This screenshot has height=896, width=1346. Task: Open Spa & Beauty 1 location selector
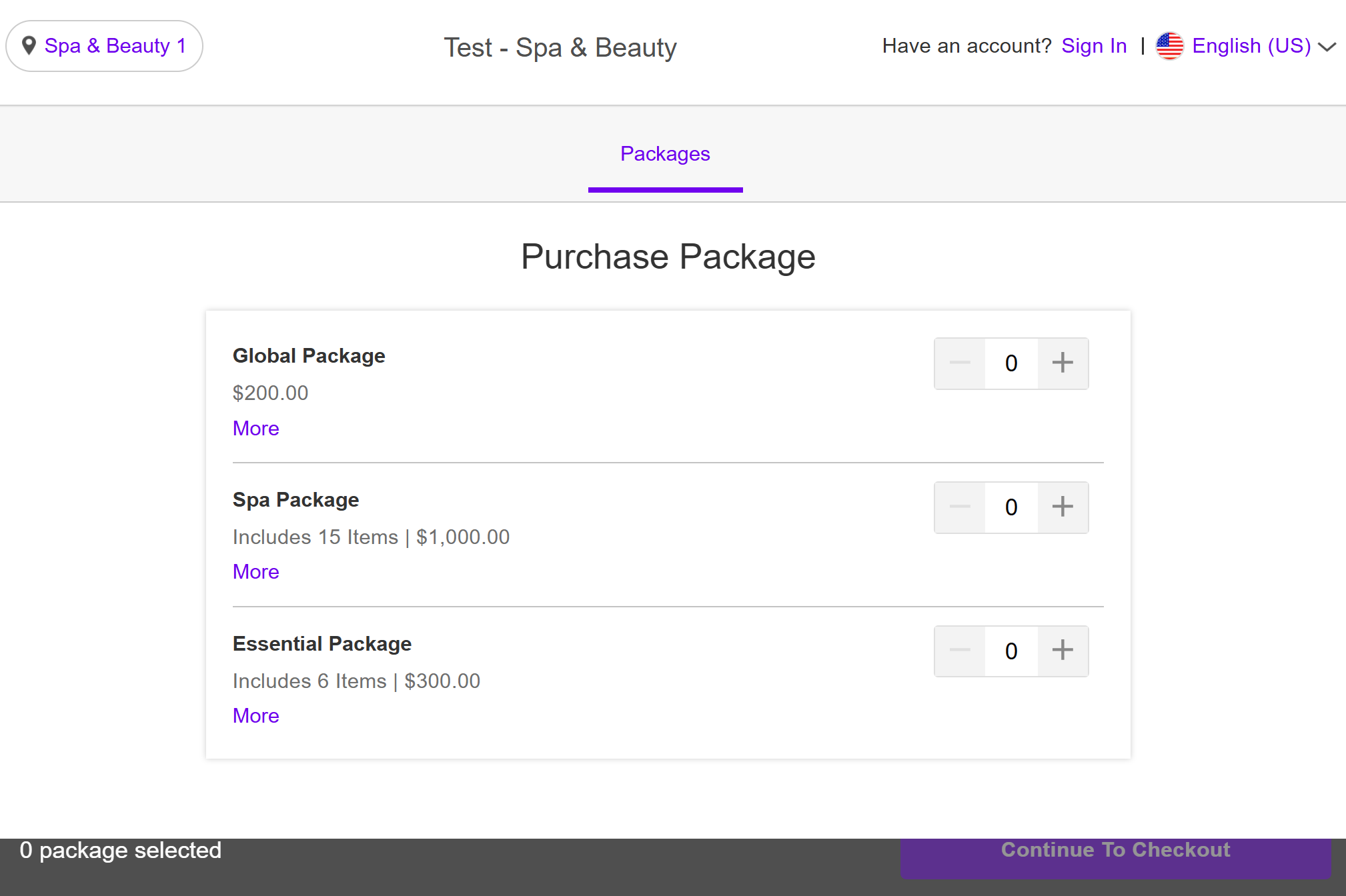tap(115, 46)
